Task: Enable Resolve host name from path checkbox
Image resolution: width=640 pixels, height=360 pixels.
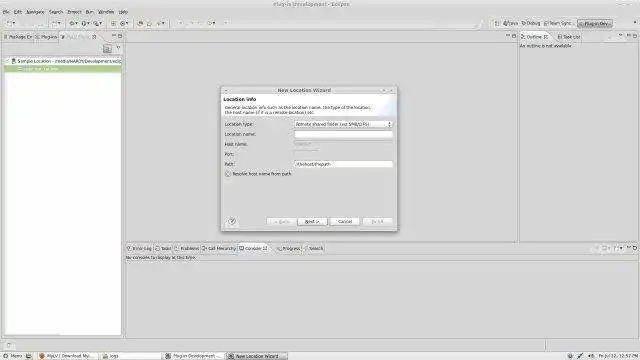Action: [x=228, y=174]
